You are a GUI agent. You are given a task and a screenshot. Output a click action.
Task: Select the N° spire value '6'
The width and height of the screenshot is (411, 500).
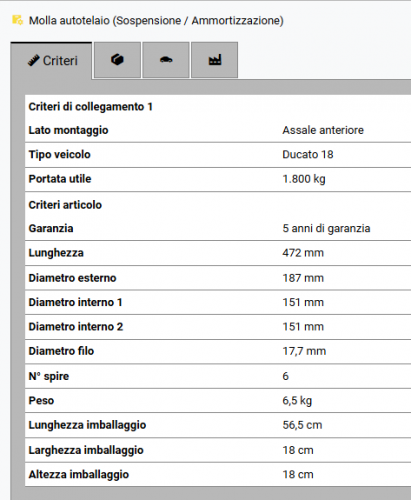(x=285, y=376)
